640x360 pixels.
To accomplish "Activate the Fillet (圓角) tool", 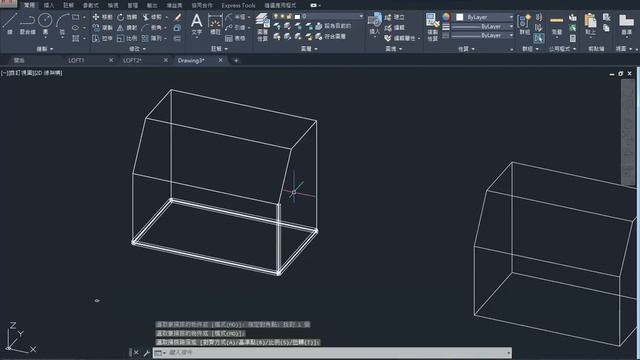I will click(152, 28).
